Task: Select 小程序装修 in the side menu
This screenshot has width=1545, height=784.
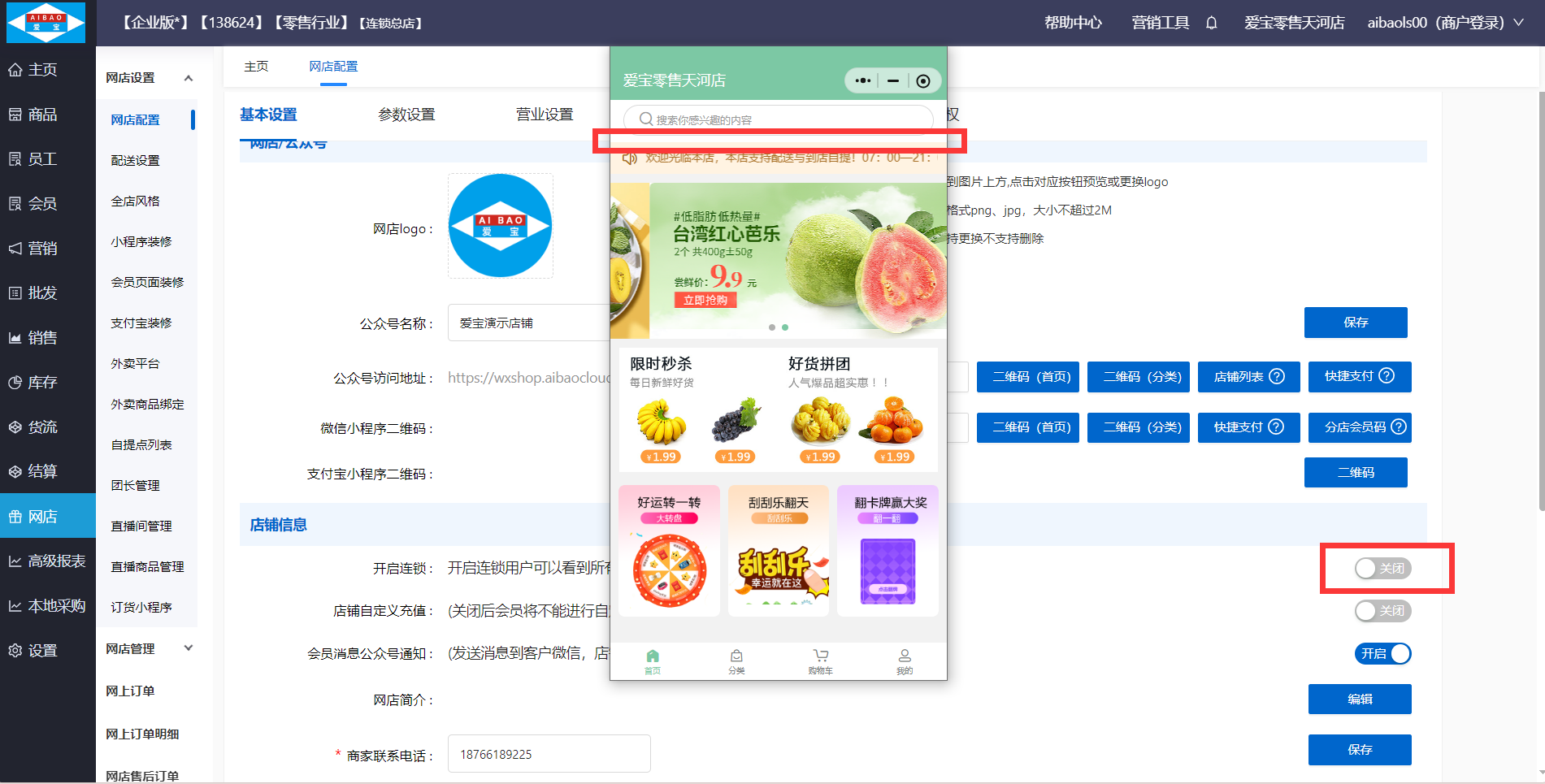Action: [x=141, y=241]
